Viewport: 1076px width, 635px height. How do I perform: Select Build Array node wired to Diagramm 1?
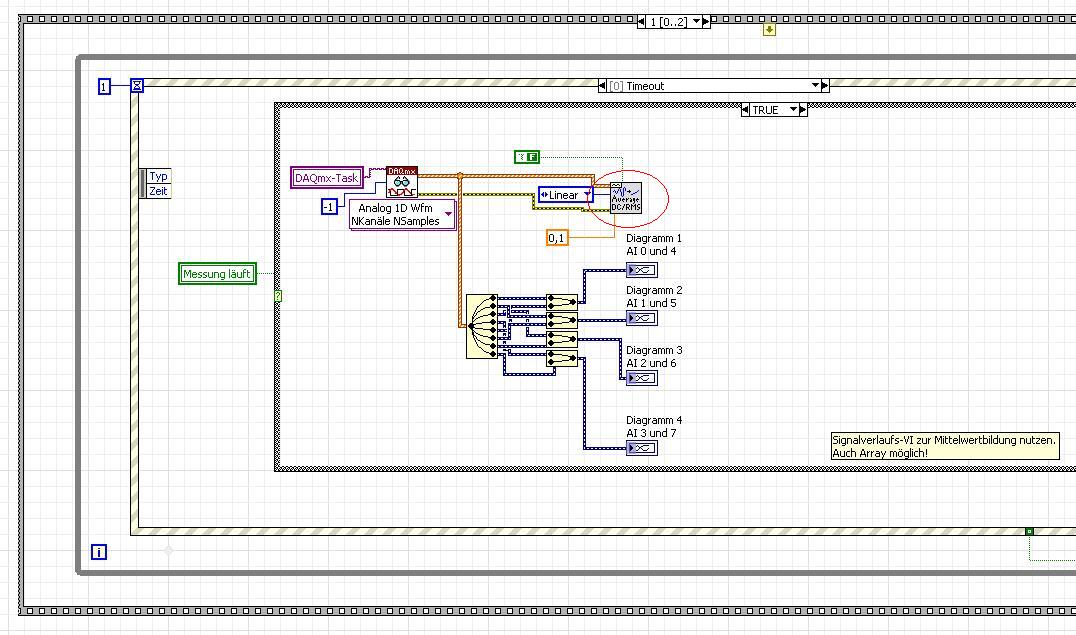562,301
